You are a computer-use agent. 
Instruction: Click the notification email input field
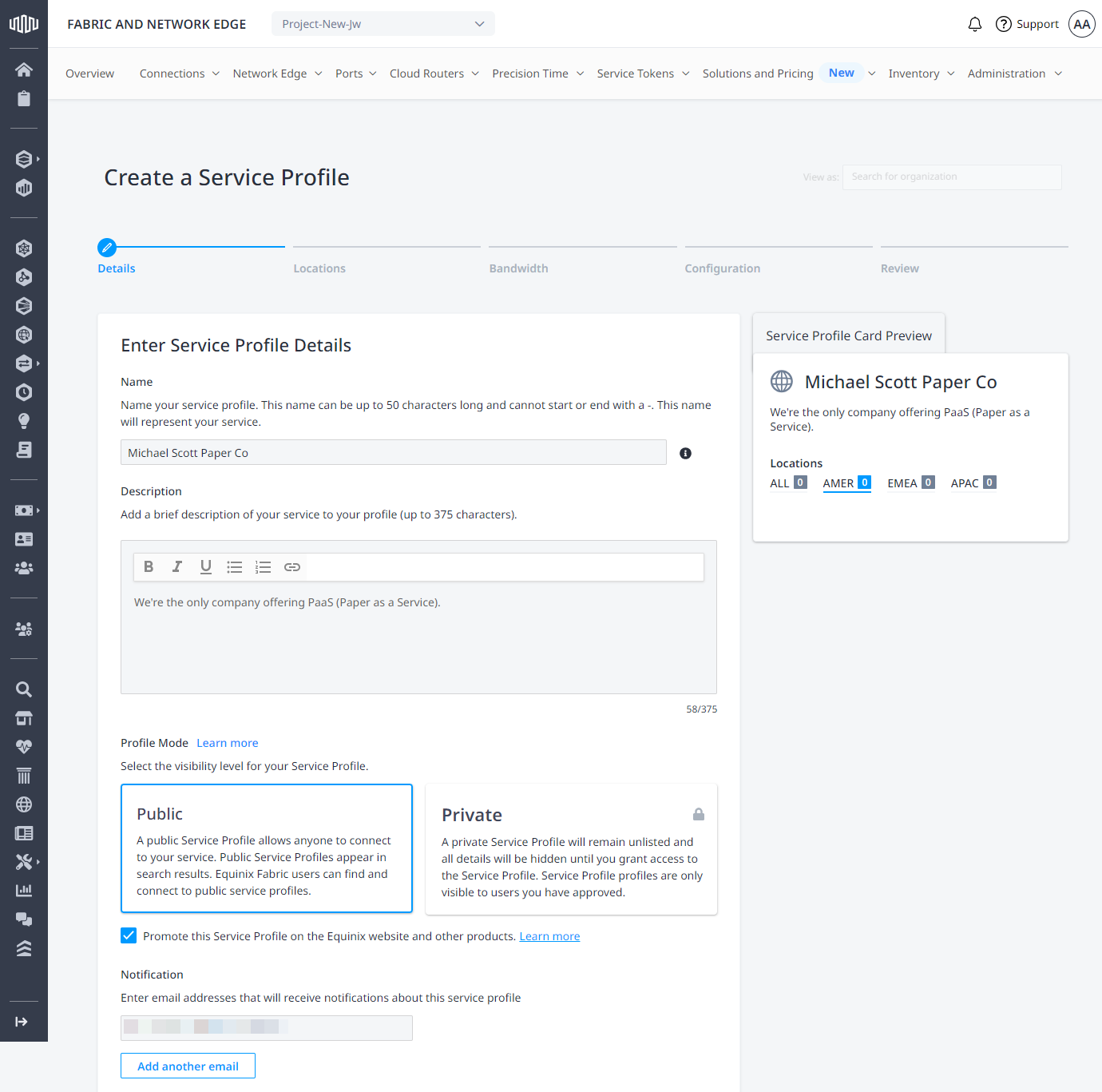click(267, 1028)
